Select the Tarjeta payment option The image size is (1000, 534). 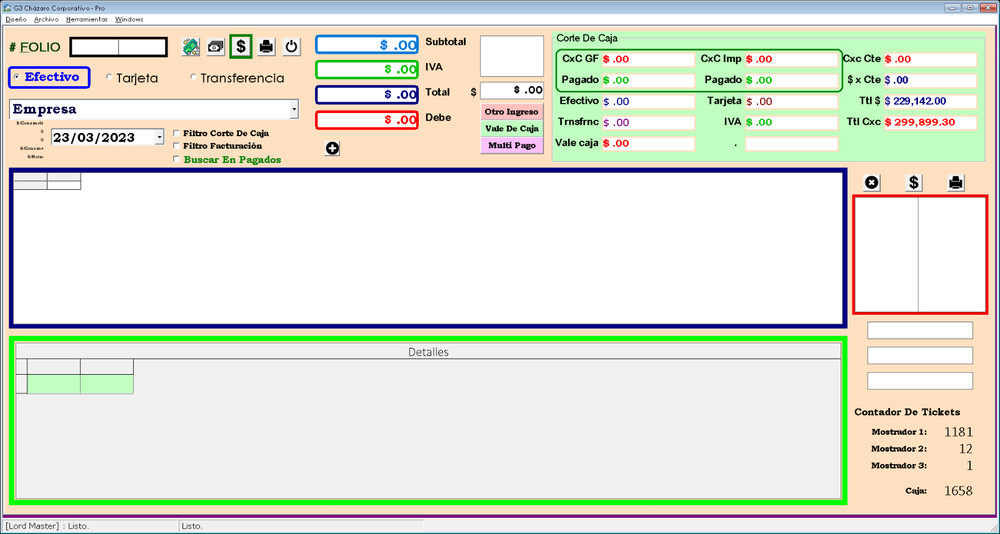coord(132,78)
